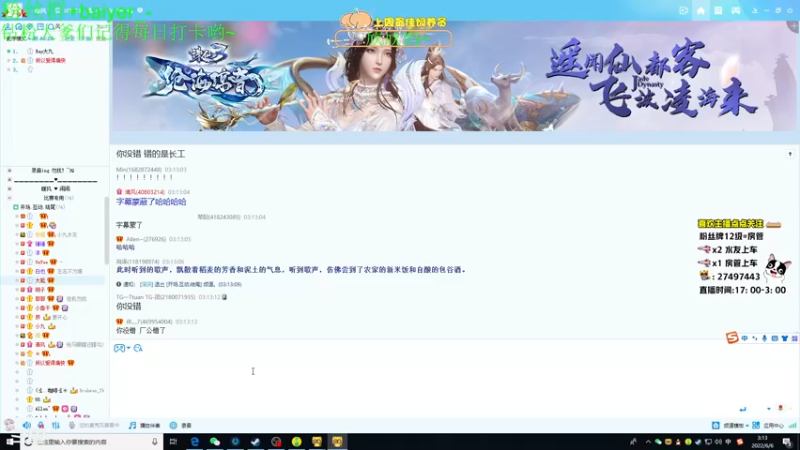This screenshot has height=450, width=800.
Task: Click the [采访] link in notification line
Action: (x=146, y=285)
